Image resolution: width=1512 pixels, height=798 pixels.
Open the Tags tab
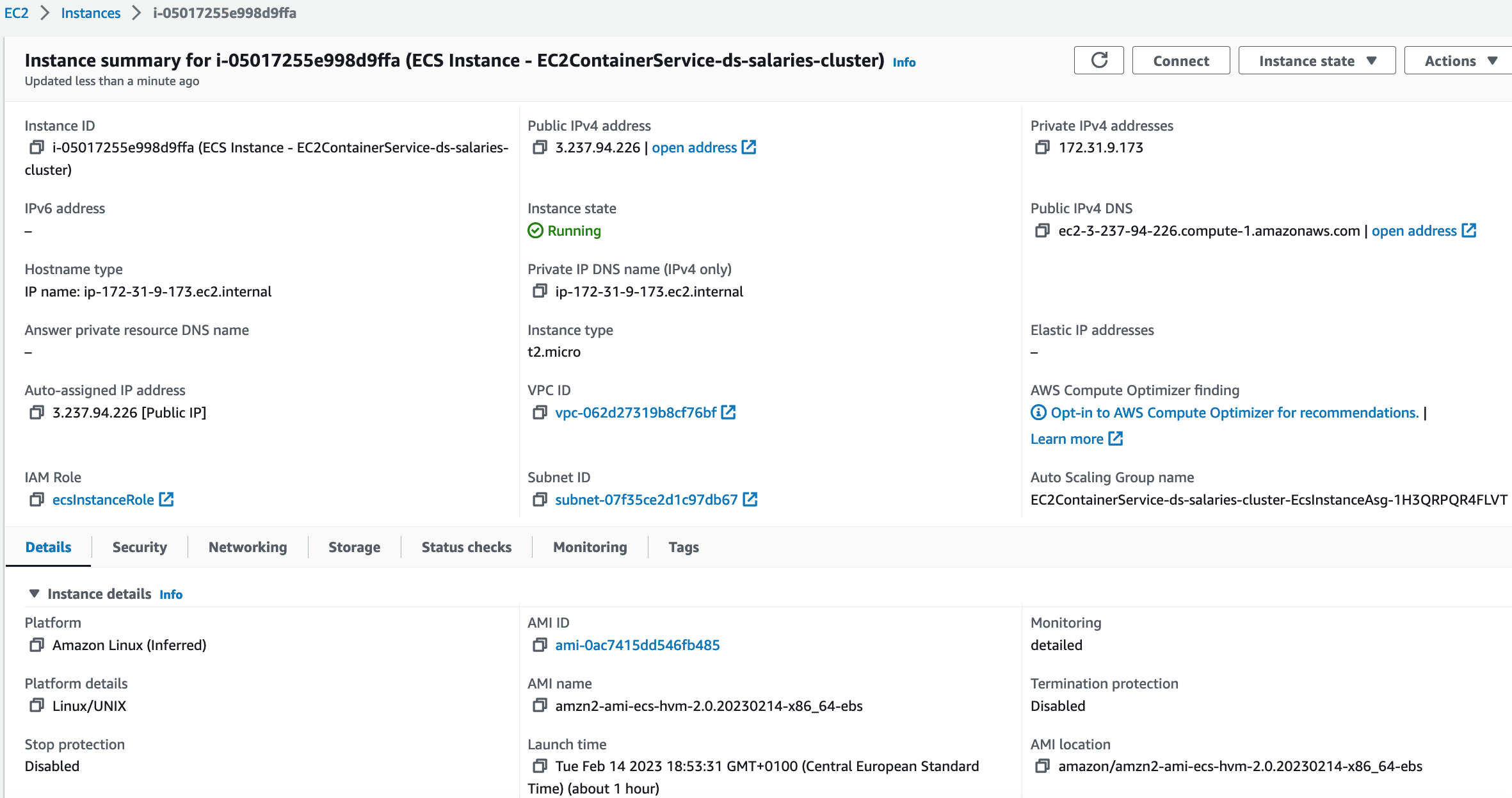[x=684, y=547]
